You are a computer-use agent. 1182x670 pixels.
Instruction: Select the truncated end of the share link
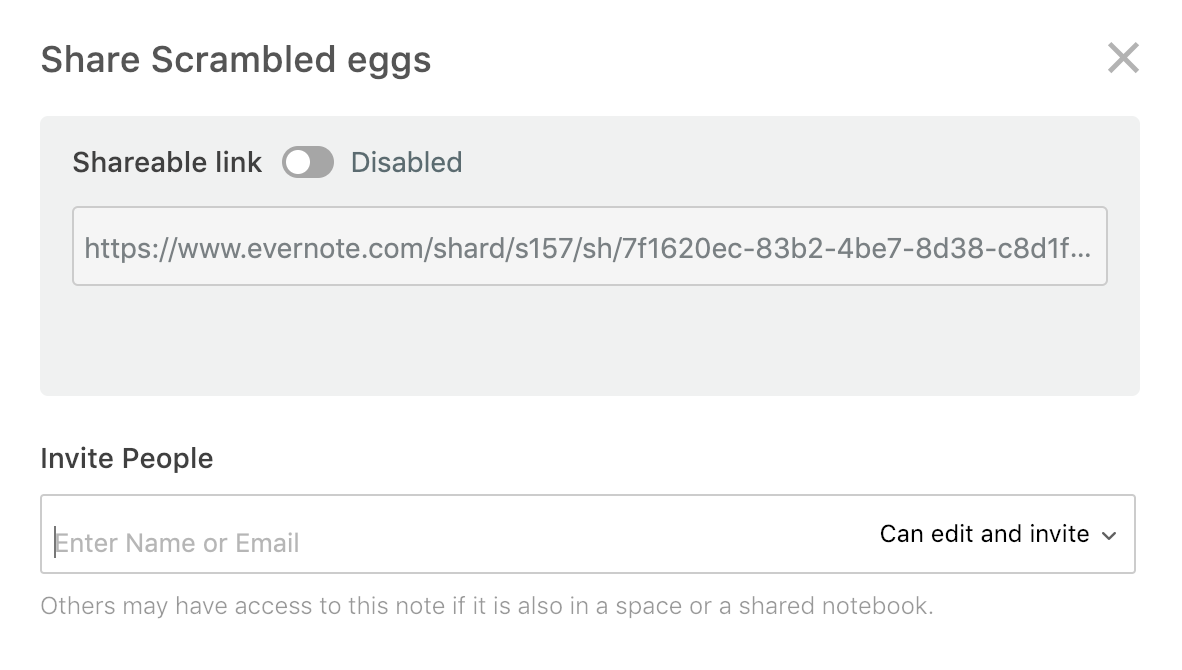coord(1070,247)
